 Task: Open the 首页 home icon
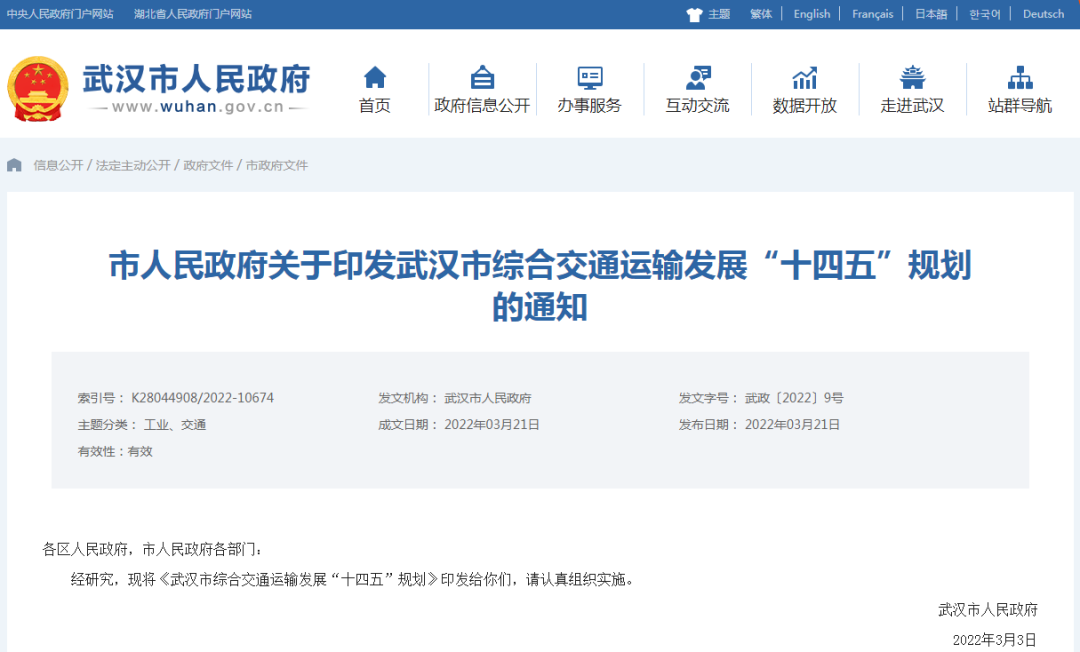(375, 77)
